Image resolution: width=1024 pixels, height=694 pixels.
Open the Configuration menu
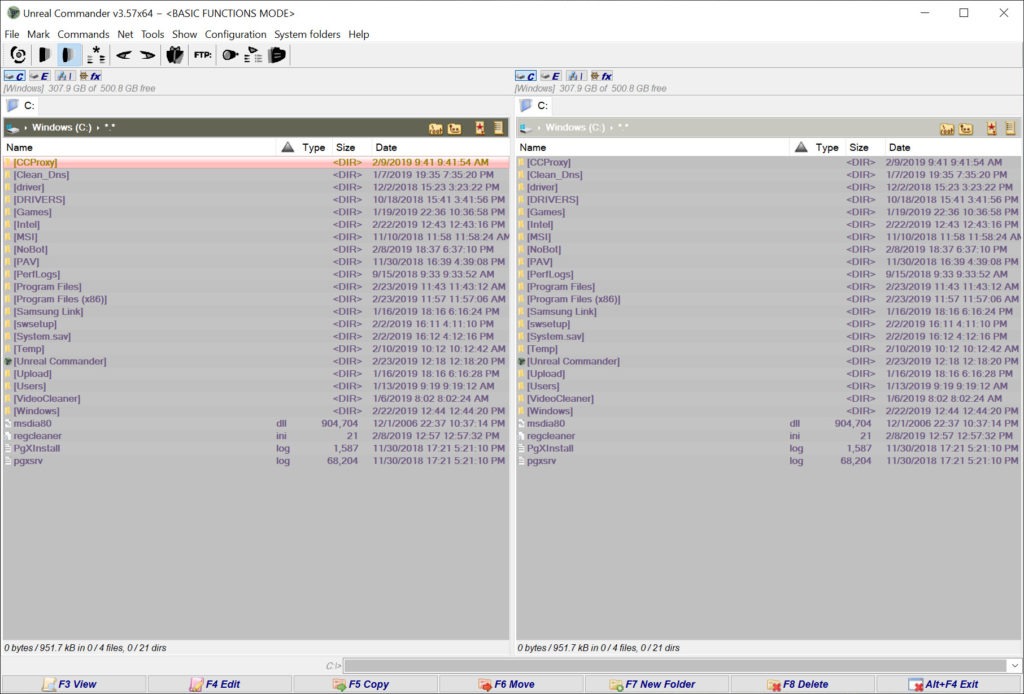tap(236, 34)
